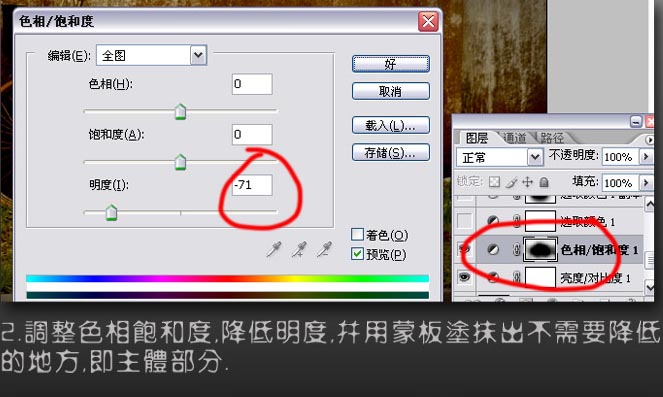Click the layers list scroll up arrow

pyautogui.click(x=649, y=205)
